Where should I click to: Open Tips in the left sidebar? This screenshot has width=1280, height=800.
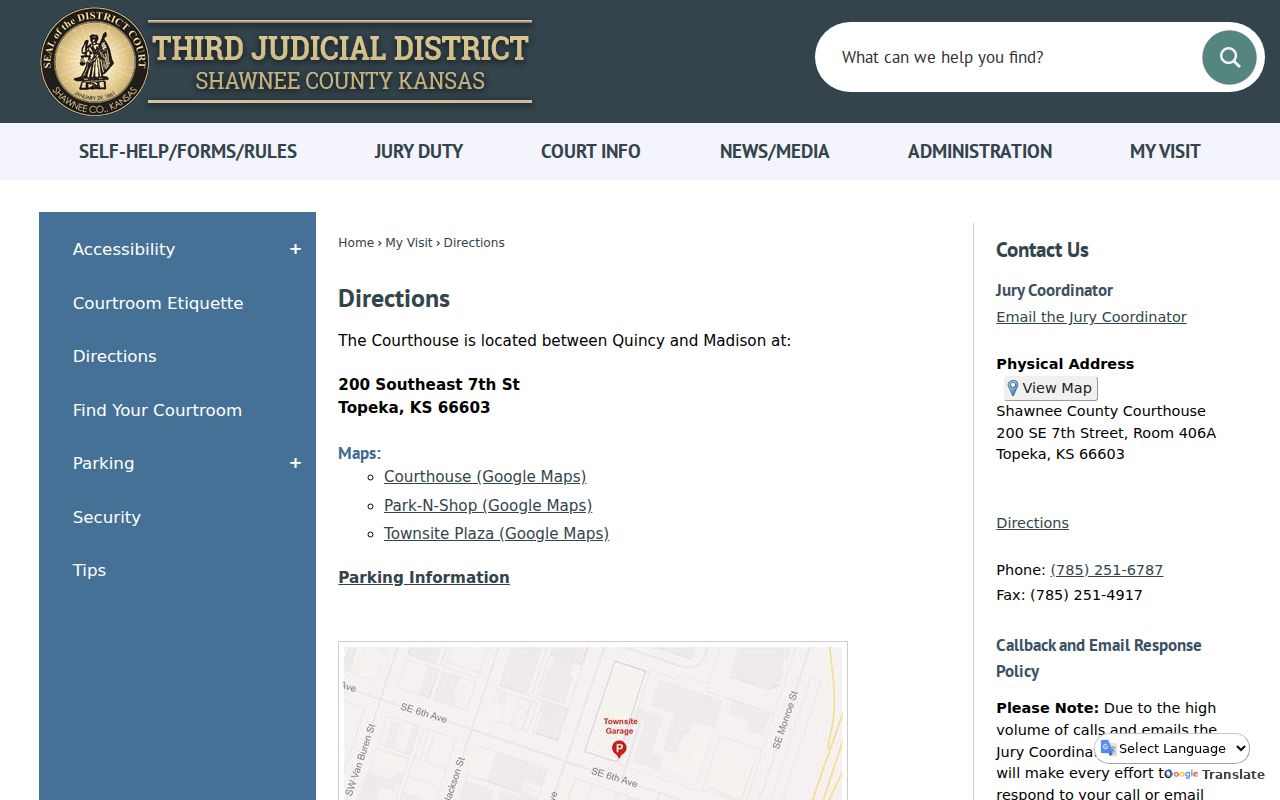click(x=89, y=570)
